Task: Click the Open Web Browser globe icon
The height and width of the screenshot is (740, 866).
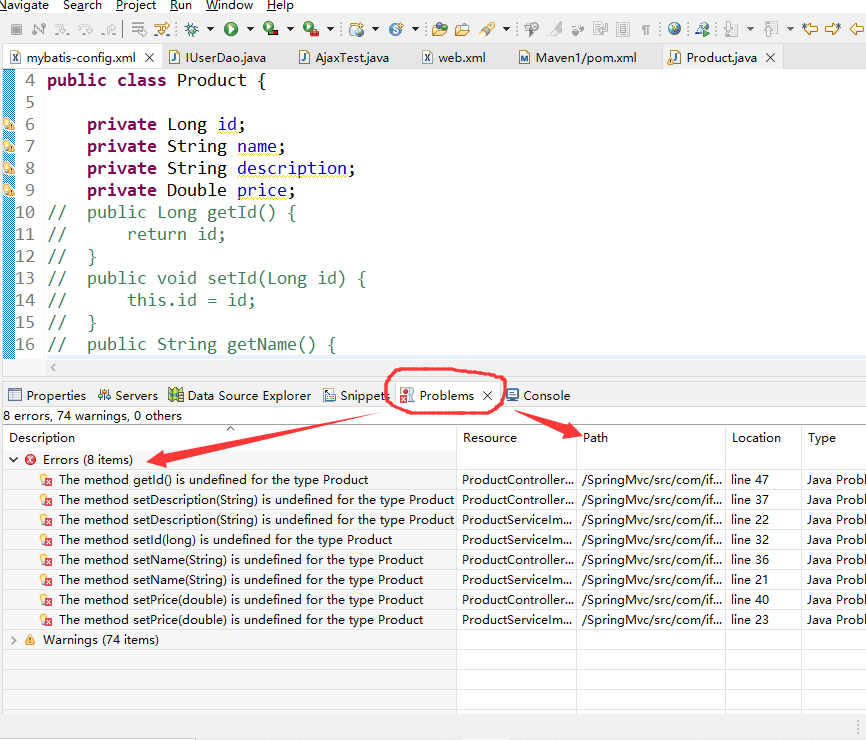Action: pos(674,28)
